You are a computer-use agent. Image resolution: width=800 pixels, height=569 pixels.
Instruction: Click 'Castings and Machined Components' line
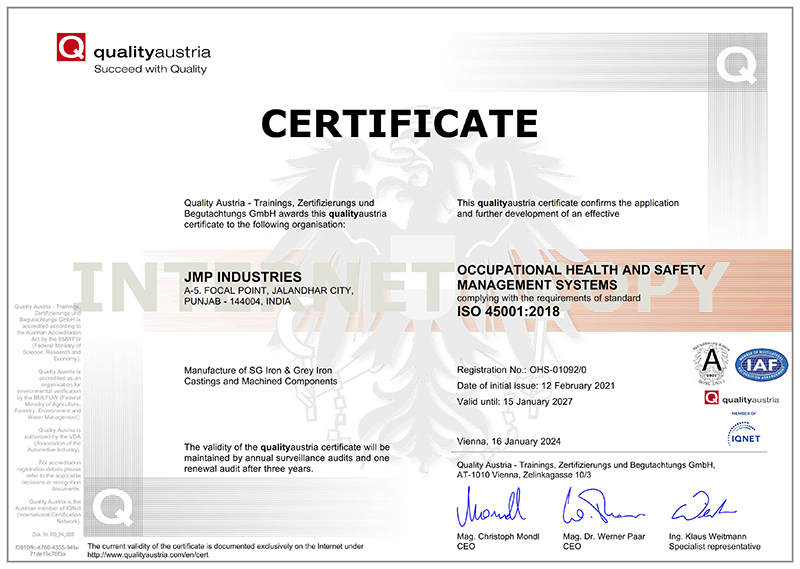click(260, 381)
